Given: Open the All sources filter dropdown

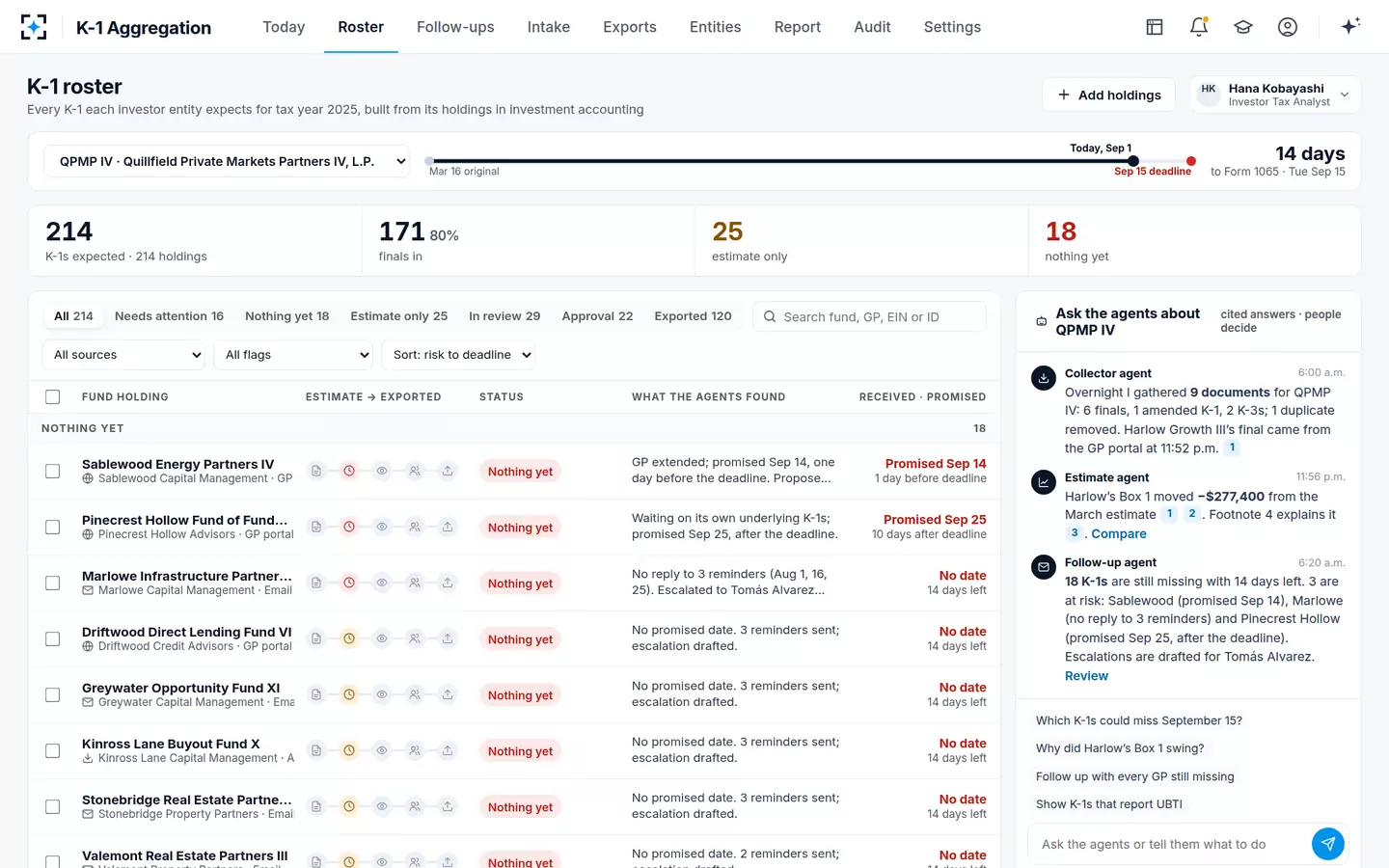Looking at the screenshot, I should (123, 355).
